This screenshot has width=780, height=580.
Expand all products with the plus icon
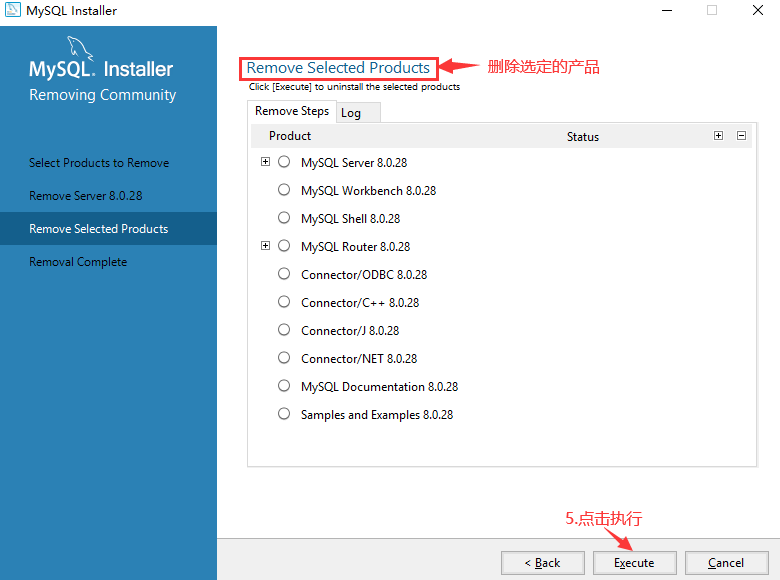coord(718,136)
